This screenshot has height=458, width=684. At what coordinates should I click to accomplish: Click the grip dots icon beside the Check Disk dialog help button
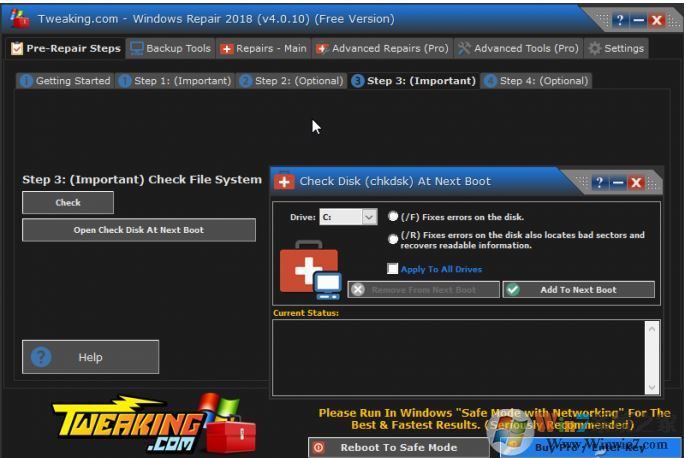click(582, 181)
